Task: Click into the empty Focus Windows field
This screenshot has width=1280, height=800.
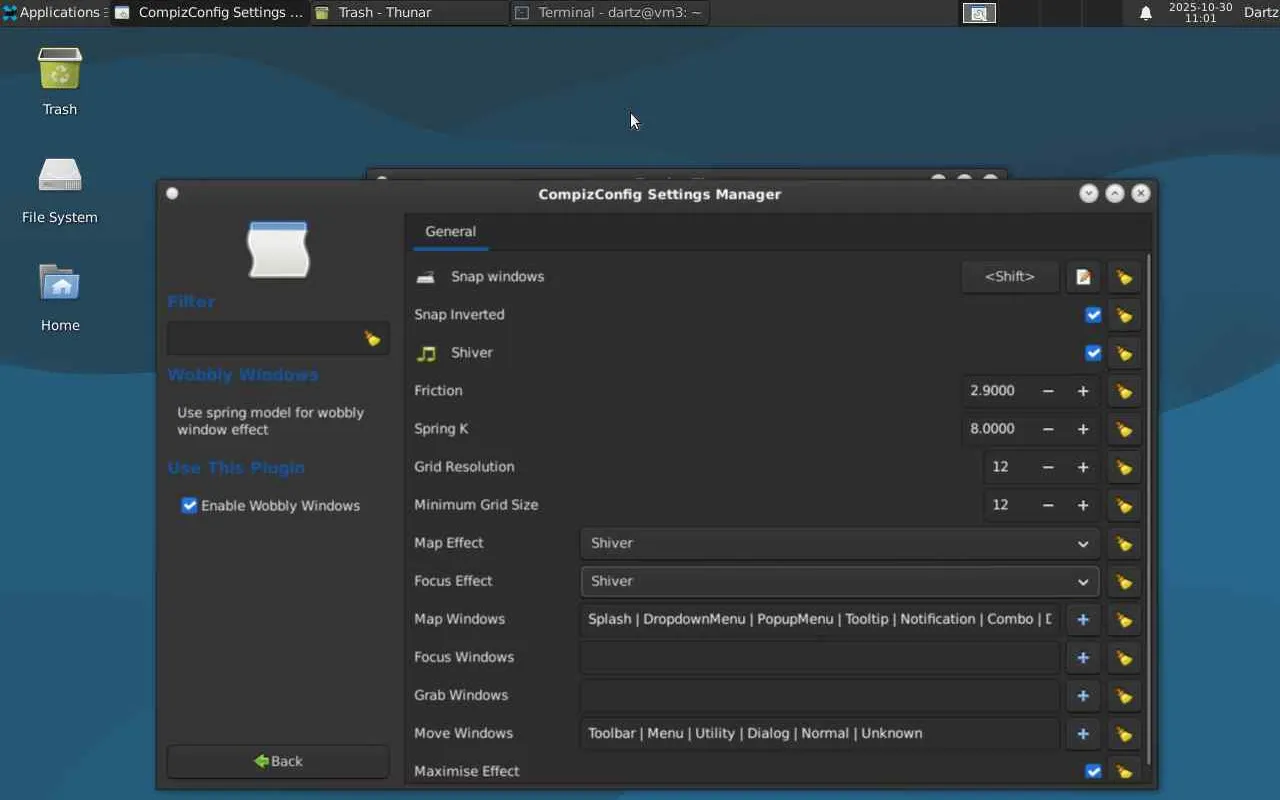Action: pyautogui.click(x=820, y=657)
